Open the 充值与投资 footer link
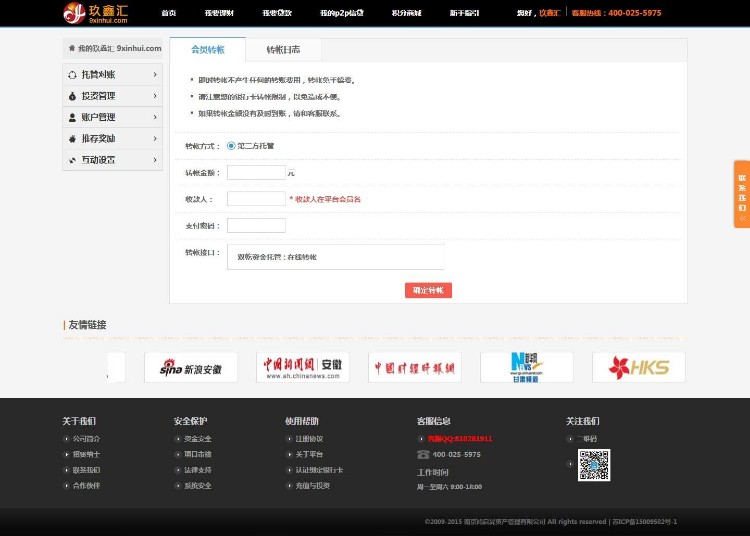 coord(313,486)
